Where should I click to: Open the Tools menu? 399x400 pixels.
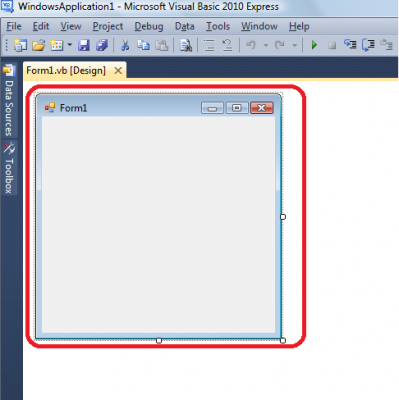pos(218,26)
